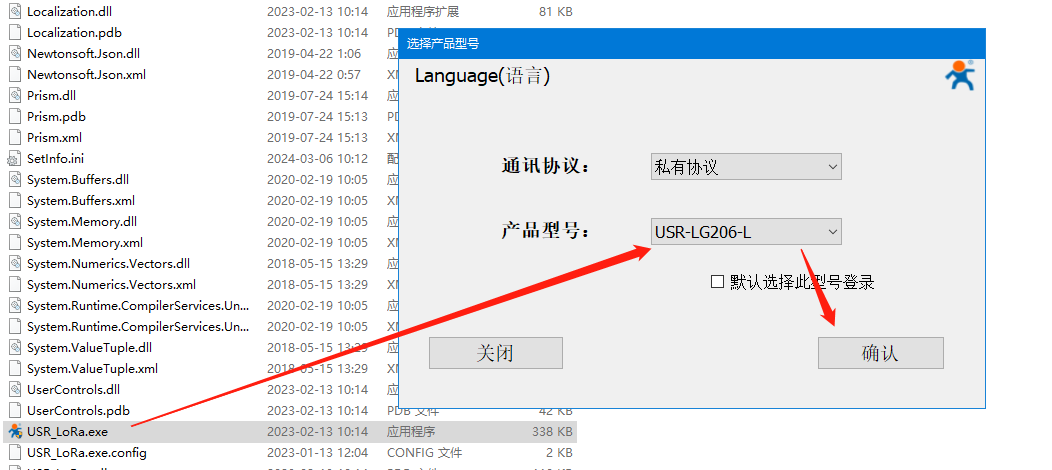Viewport: 1052px width, 470px height.
Task: Click the 338 KB size of USR_LoRa.exe
Action: coord(552,431)
